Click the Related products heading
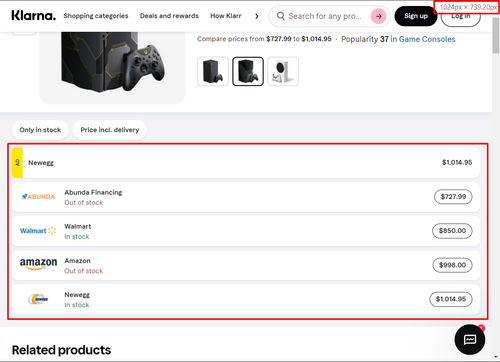 coord(61,350)
